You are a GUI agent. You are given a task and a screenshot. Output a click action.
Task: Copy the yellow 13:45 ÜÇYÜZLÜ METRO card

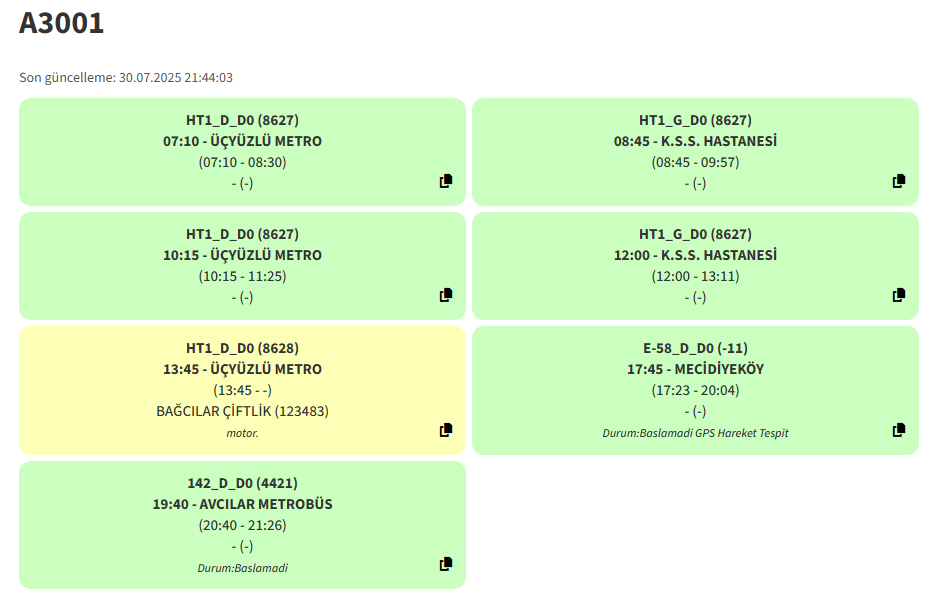pyautogui.click(x=445, y=430)
